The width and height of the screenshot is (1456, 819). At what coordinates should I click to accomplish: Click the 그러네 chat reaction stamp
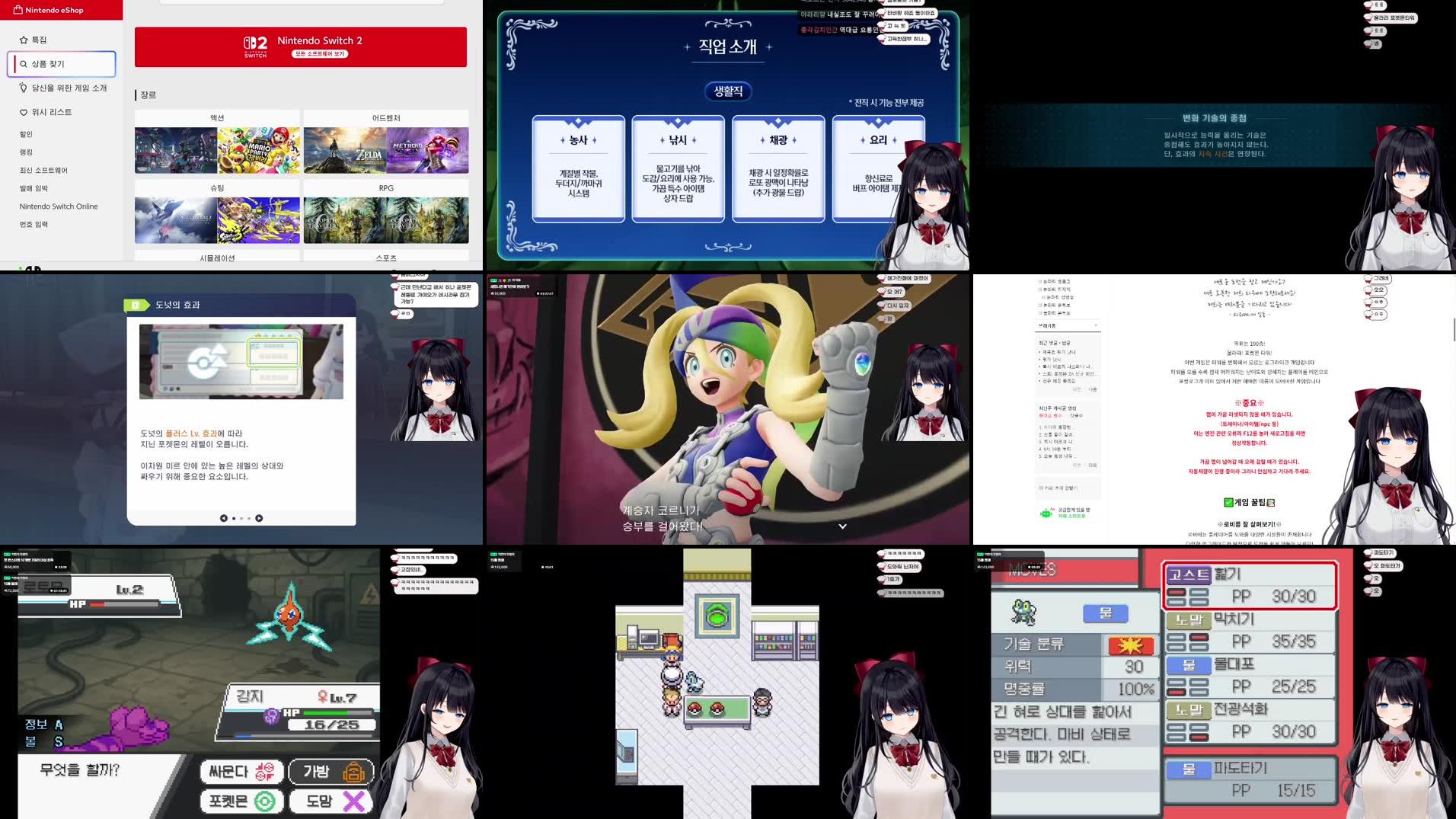click(1381, 279)
